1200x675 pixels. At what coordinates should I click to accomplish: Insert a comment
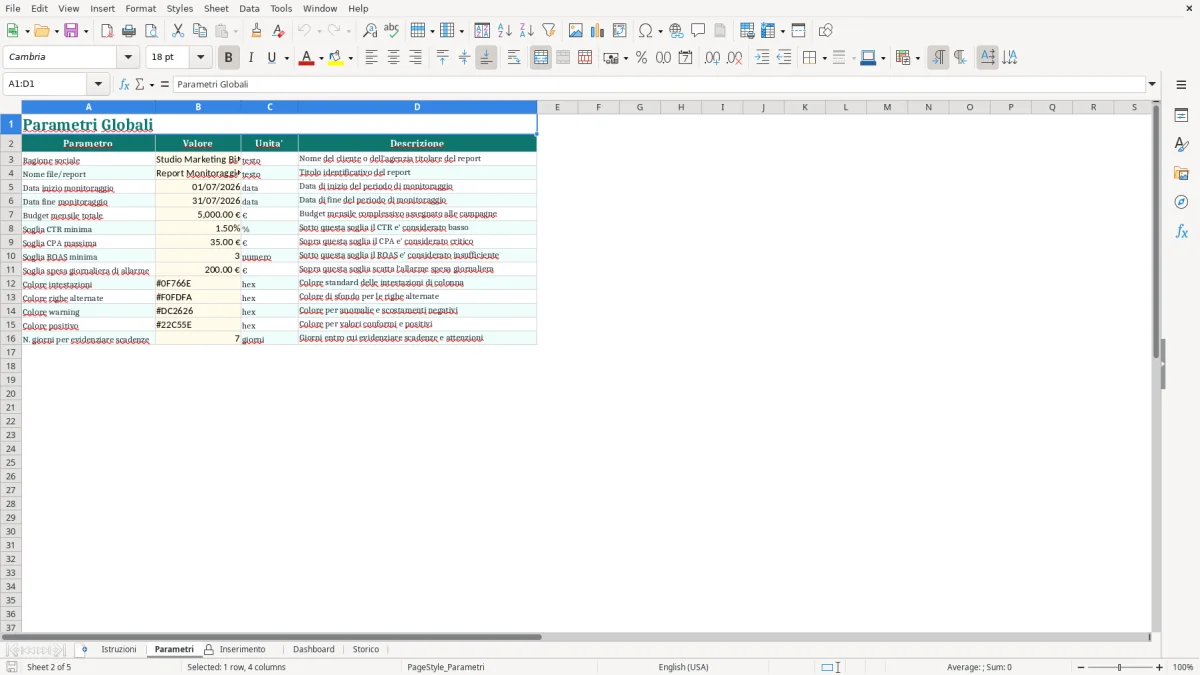pyautogui.click(x=698, y=31)
